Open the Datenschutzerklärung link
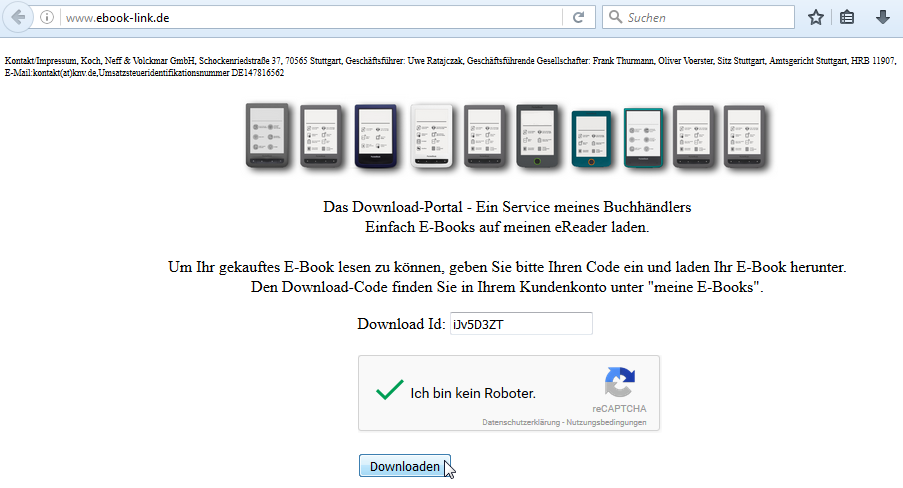The image size is (903, 488). click(520, 423)
